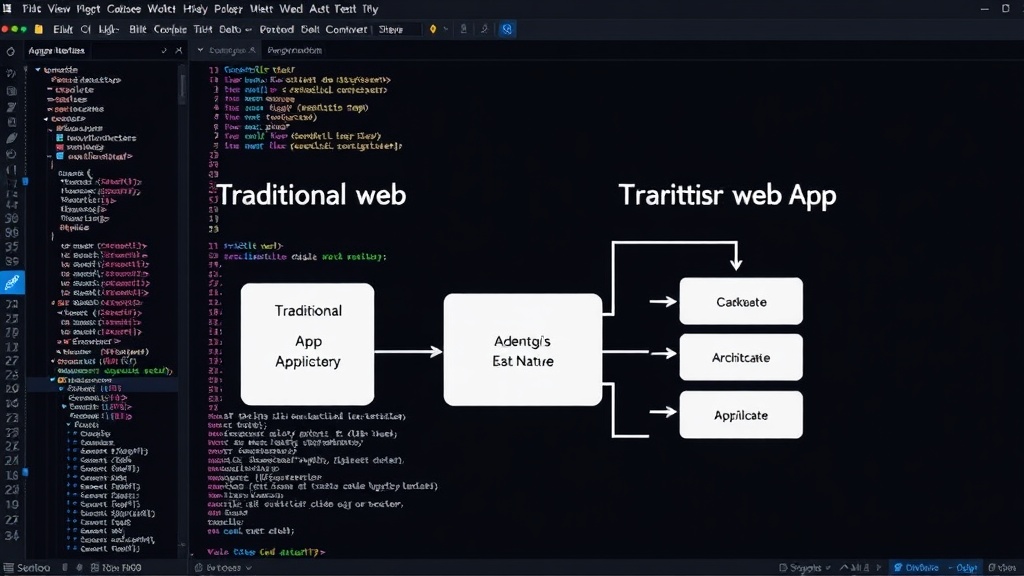This screenshot has height=576, width=1024.
Task: Open the Coltace menu in the menu bar
Action: tap(123, 9)
